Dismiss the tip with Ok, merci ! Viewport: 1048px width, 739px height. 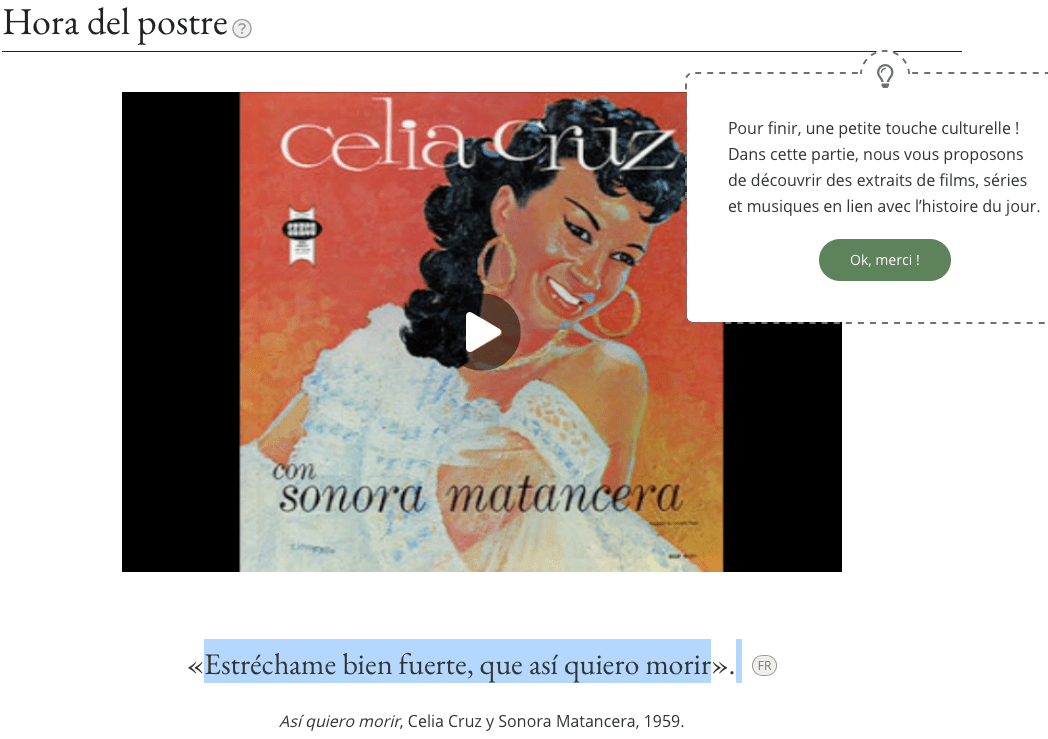pos(884,260)
